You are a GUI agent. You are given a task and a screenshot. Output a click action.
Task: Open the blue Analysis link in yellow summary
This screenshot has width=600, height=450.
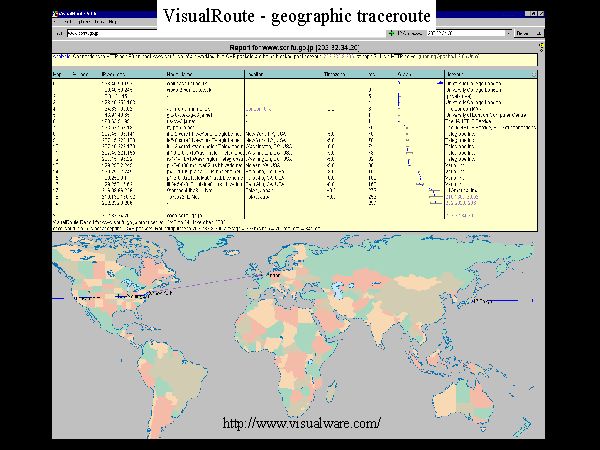pos(61,57)
